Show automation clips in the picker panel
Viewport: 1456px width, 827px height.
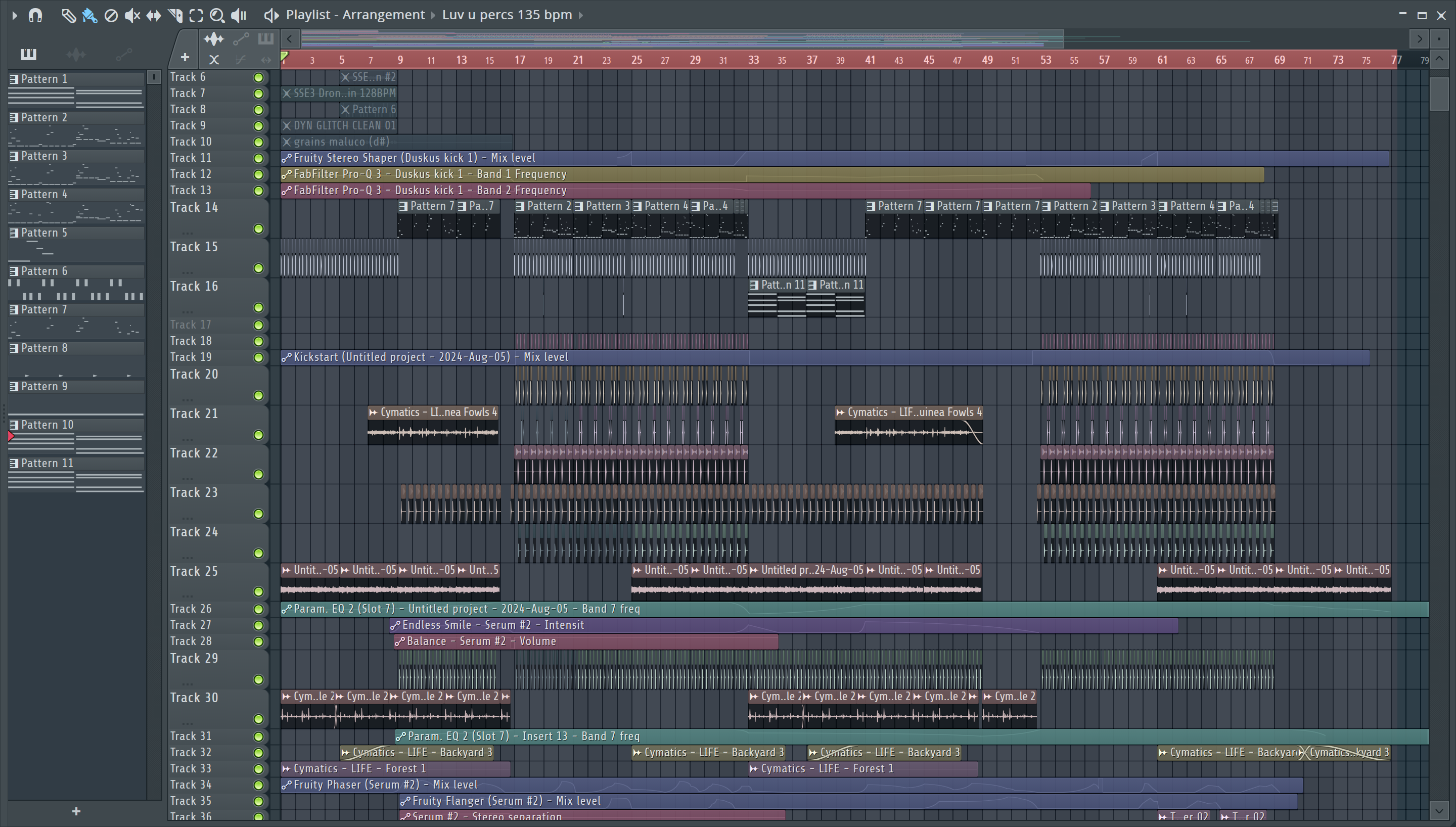click(x=124, y=54)
